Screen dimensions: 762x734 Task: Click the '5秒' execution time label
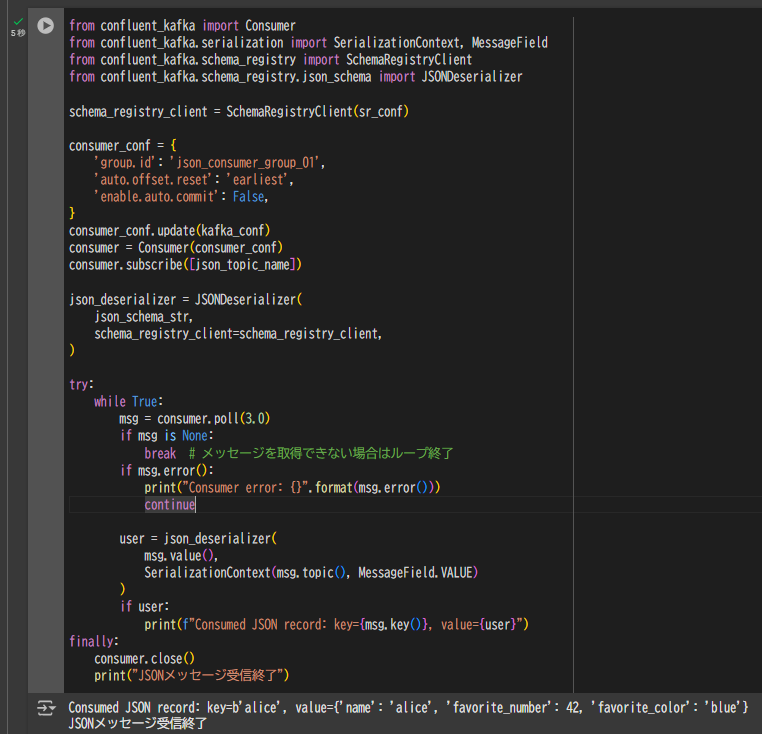(18, 33)
